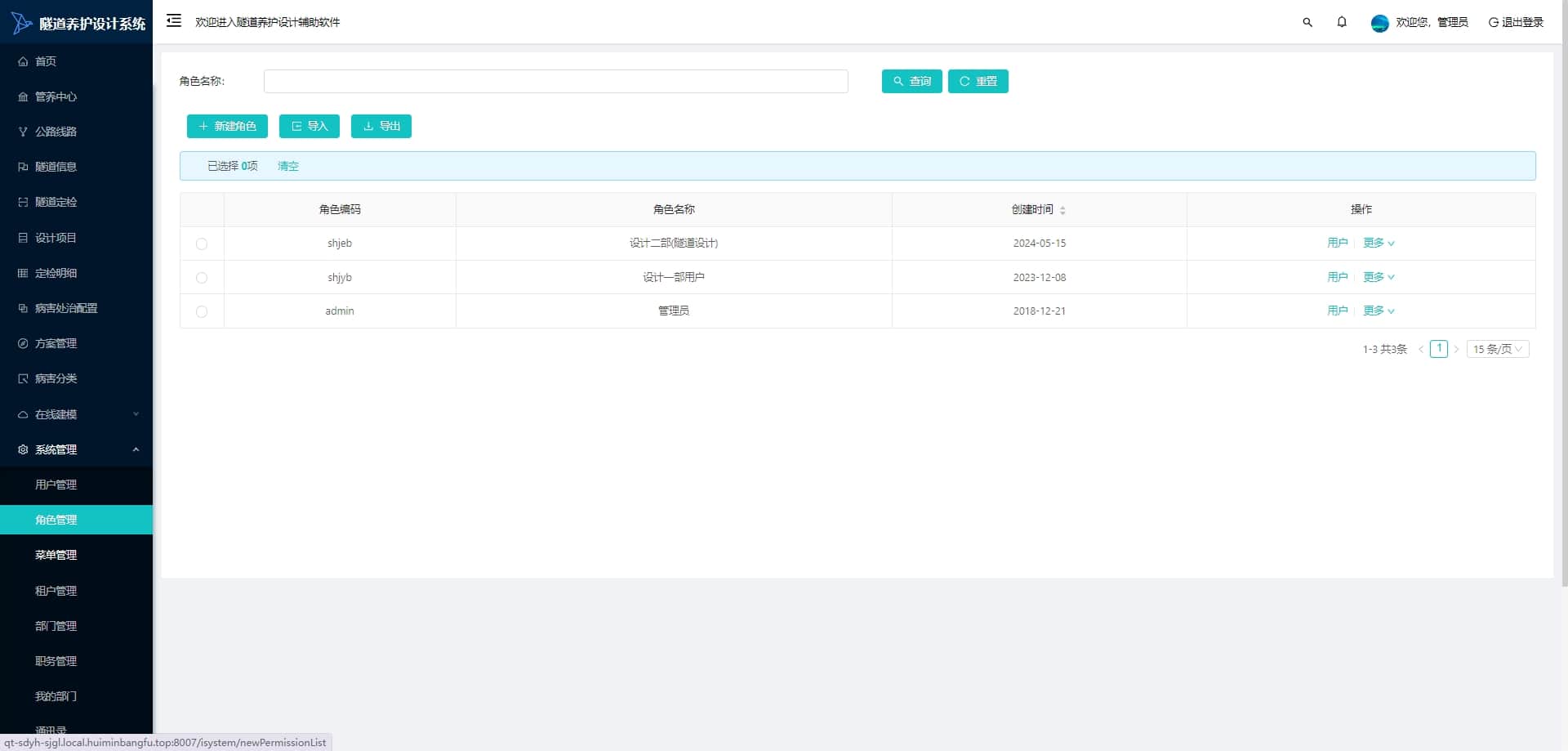Image resolution: width=1568 pixels, height=751 pixels.
Task: Click the 设计一部用户 role name cell
Action: [x=674, y=277]
